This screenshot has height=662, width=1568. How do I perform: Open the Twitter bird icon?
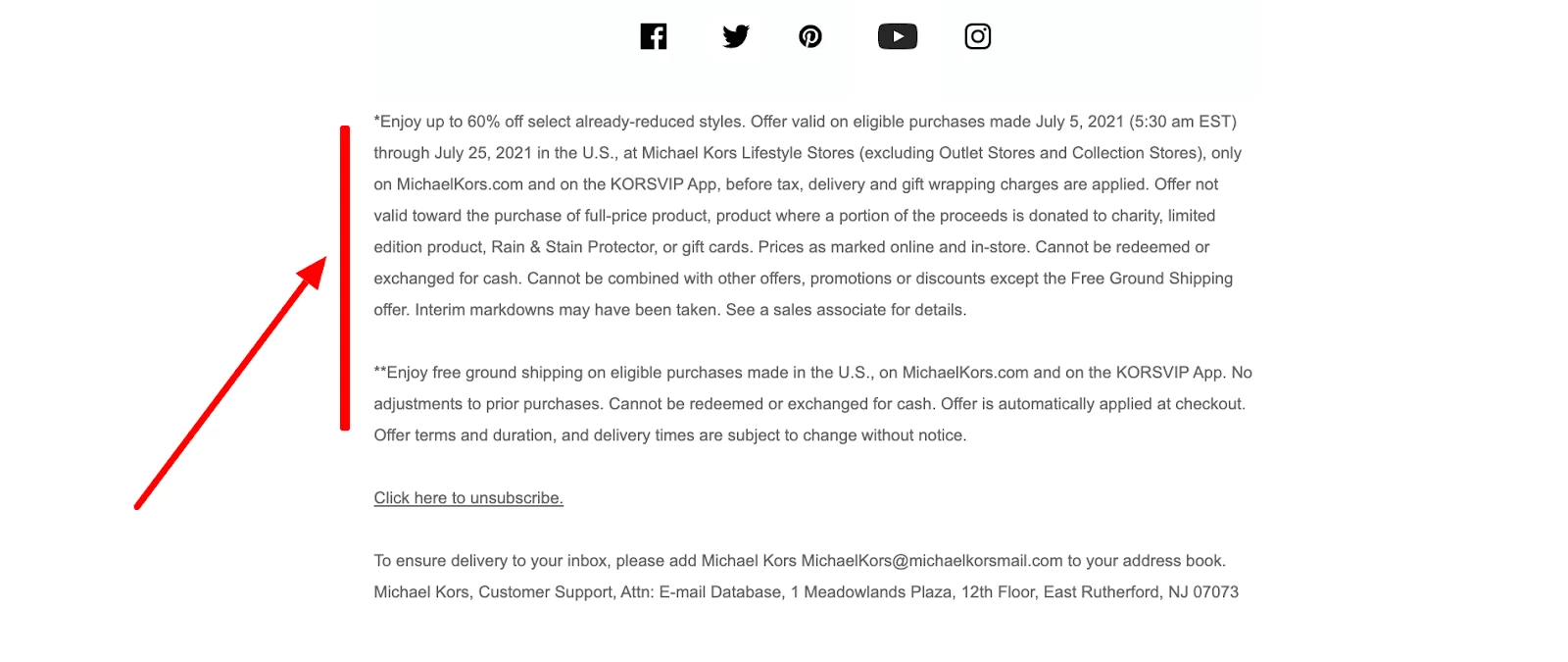[x=736, y=36]
